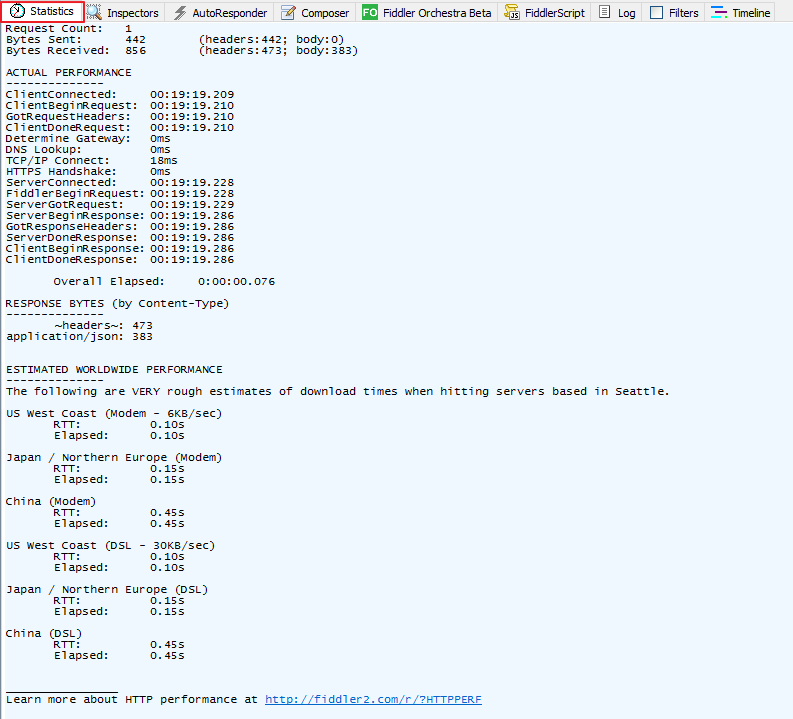This screenshot has height=719, width=793.
Task: Click the Log document icon
Action: tap(605, 13)
